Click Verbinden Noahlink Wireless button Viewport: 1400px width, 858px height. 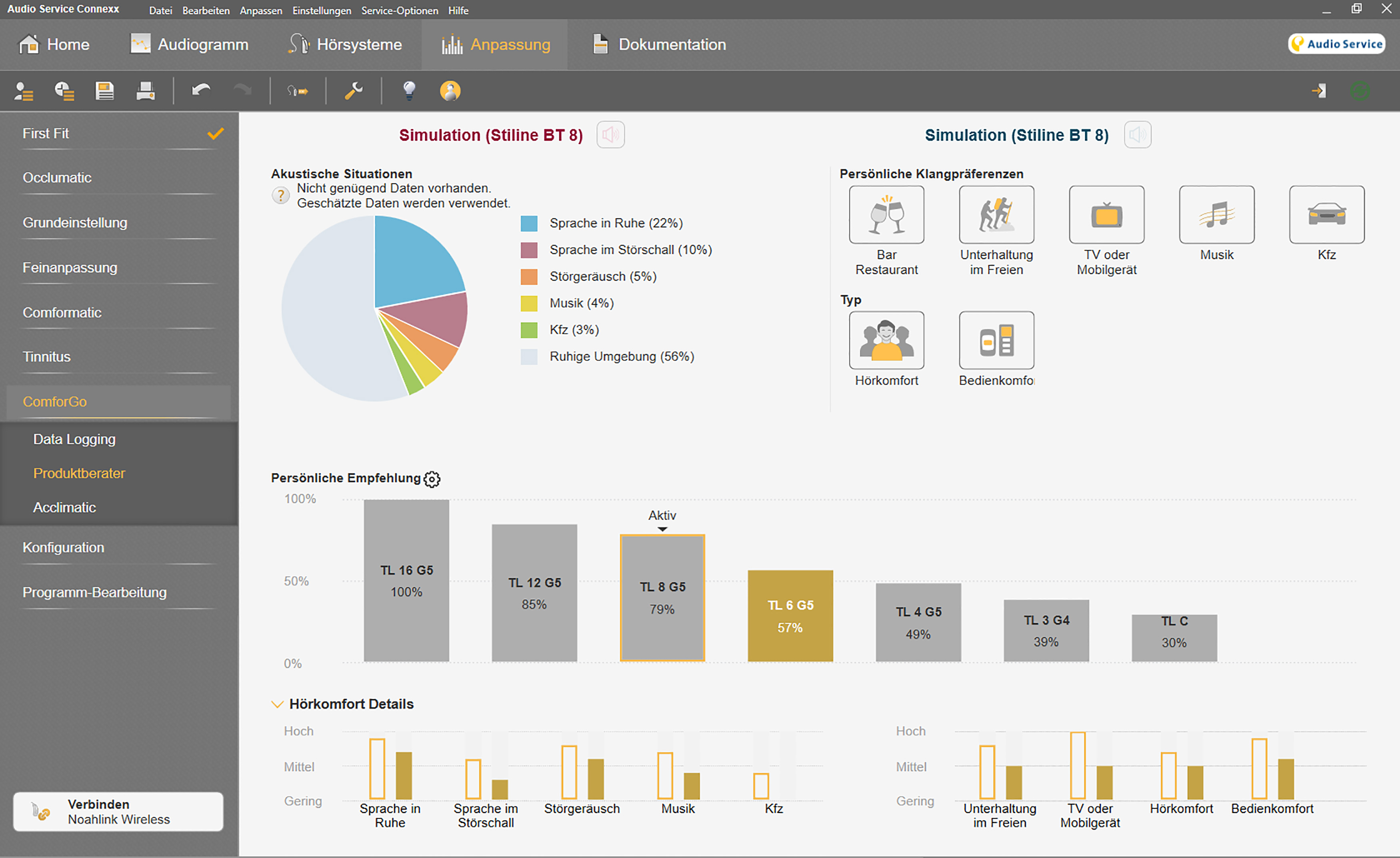118,812
